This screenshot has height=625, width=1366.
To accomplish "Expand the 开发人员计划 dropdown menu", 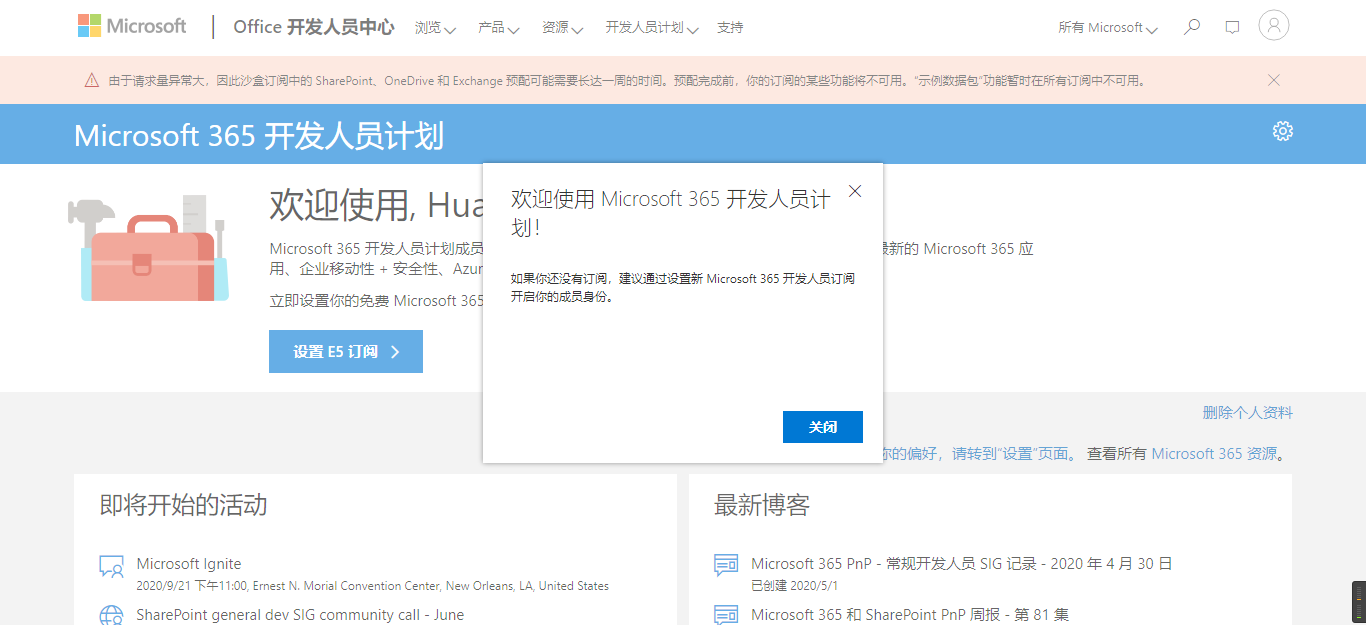I will pos(651,28).
